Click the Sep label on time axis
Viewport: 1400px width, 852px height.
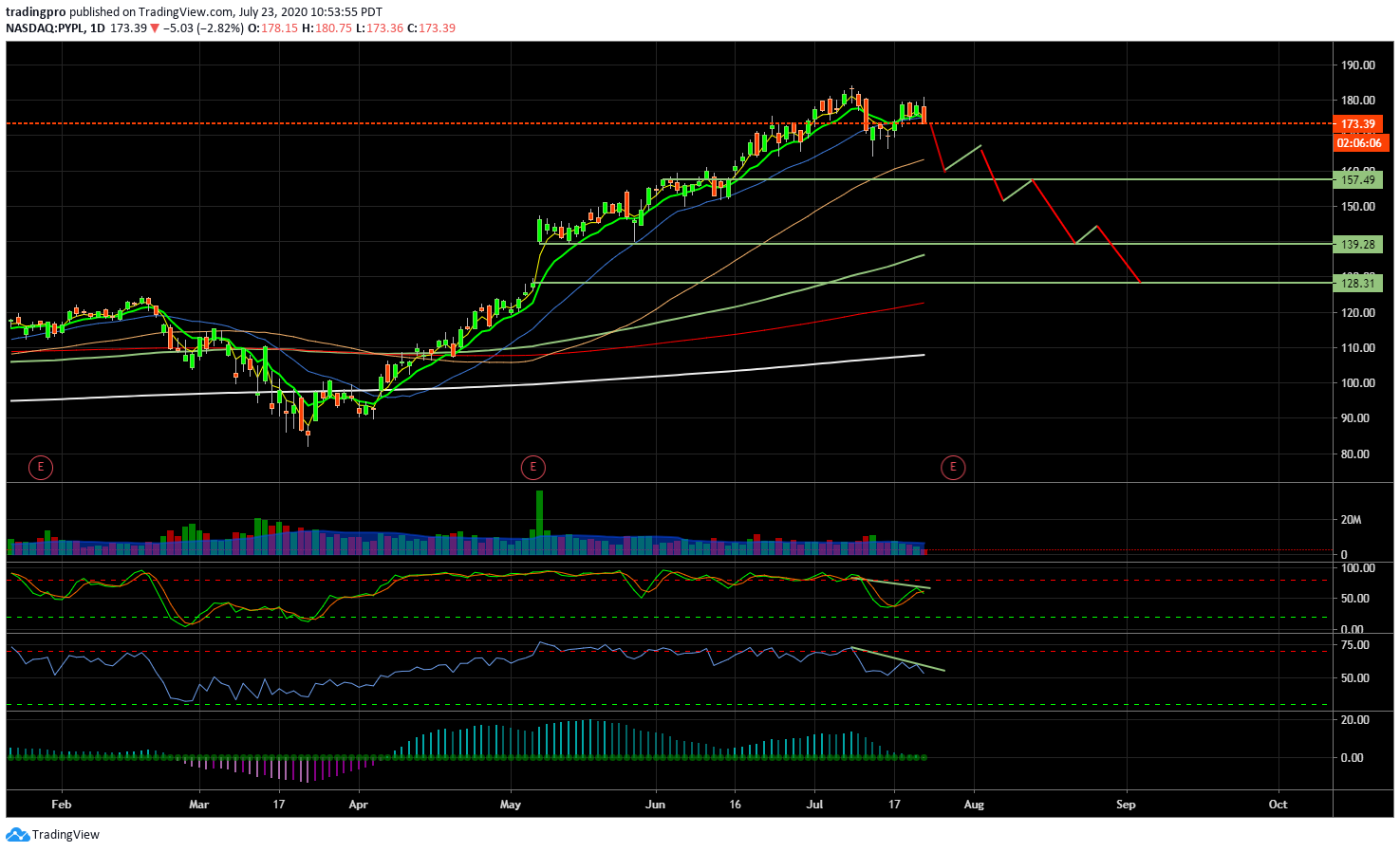(x=1126, y=805)
